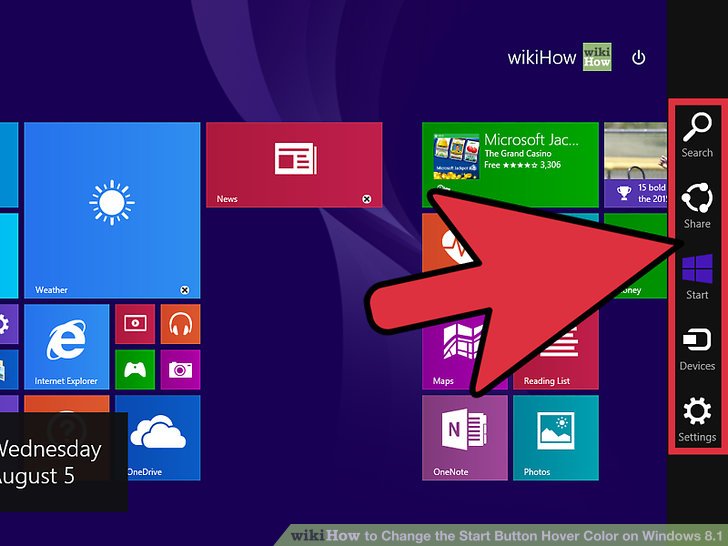Open the Xbox Games tile
728x546 pixels.
click(135, 369)
